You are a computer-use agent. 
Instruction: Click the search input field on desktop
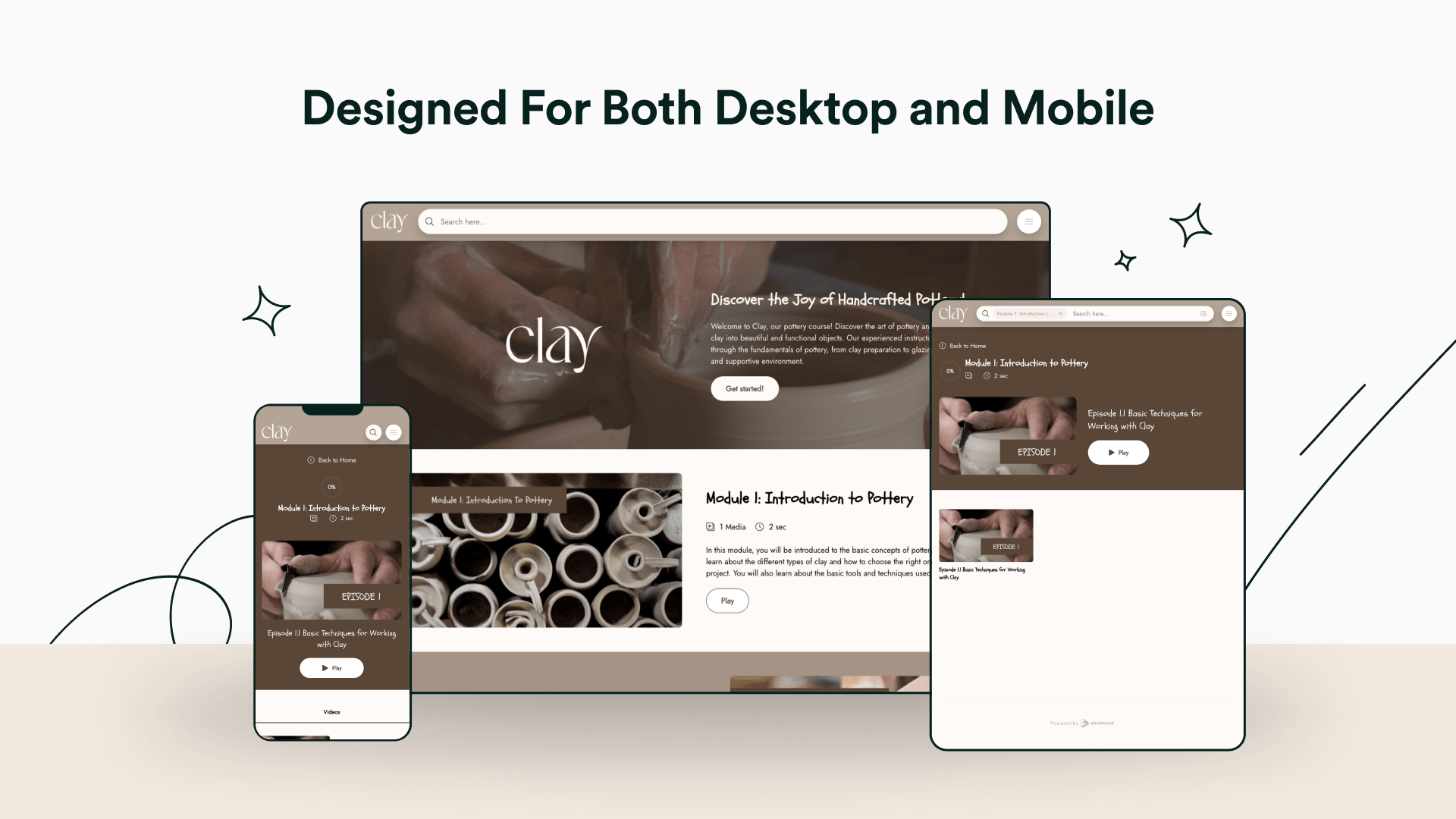[x=714, y=221]
